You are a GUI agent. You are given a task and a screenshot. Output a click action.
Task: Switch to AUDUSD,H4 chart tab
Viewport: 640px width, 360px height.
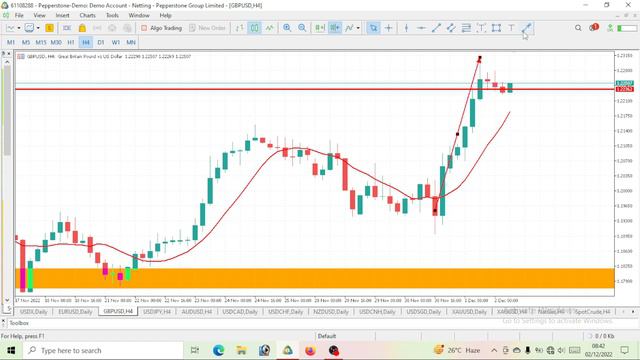coord(197,311)
